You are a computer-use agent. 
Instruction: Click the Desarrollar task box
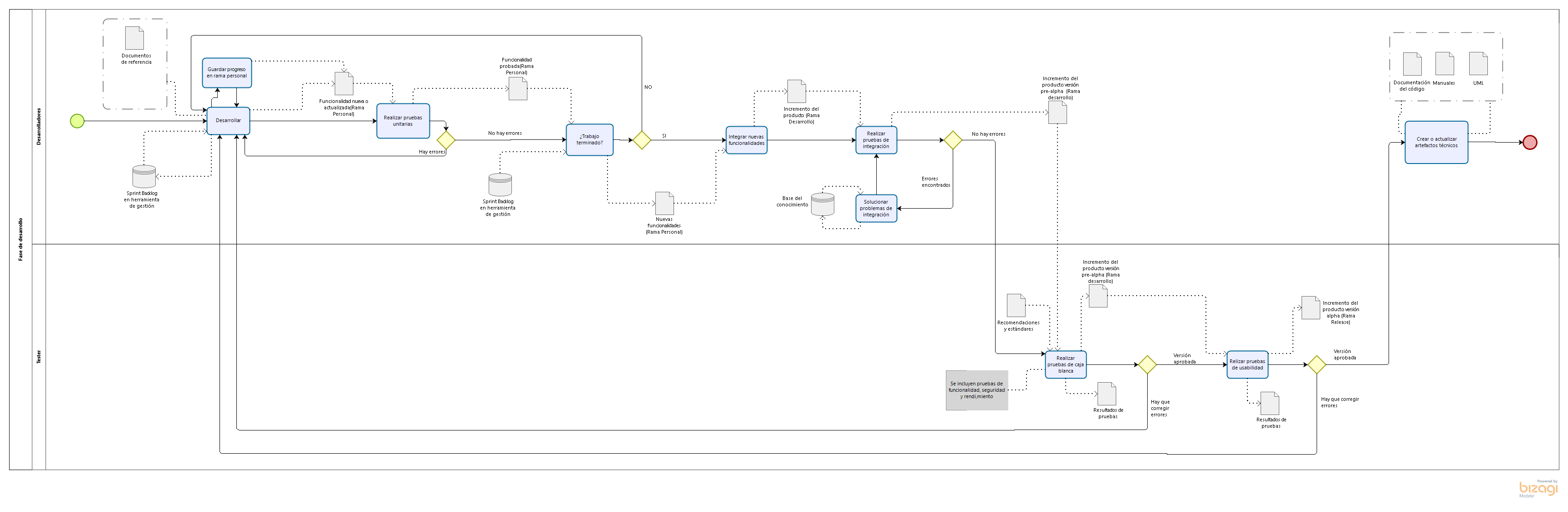click(x=228, y=121)
